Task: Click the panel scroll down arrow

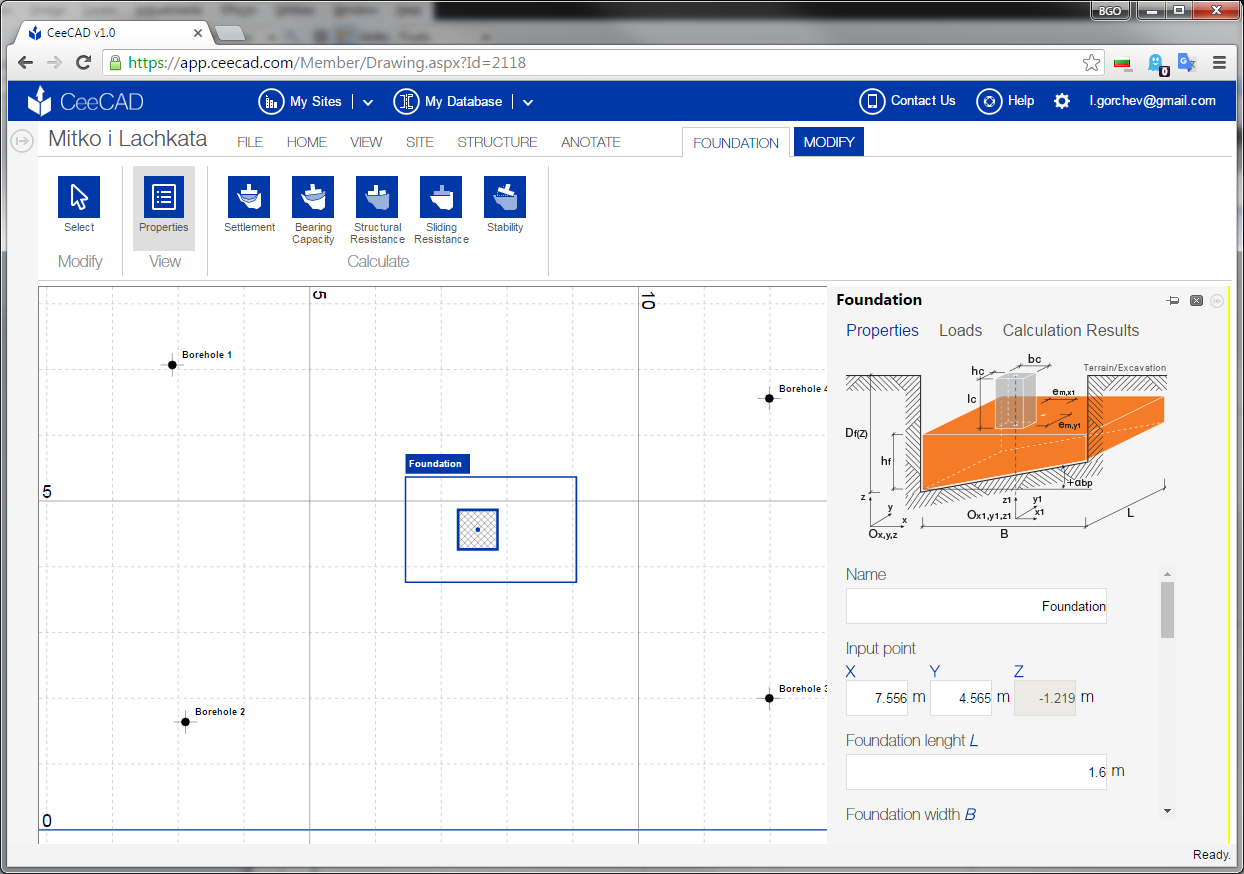Action: (x=1167, y=811)
